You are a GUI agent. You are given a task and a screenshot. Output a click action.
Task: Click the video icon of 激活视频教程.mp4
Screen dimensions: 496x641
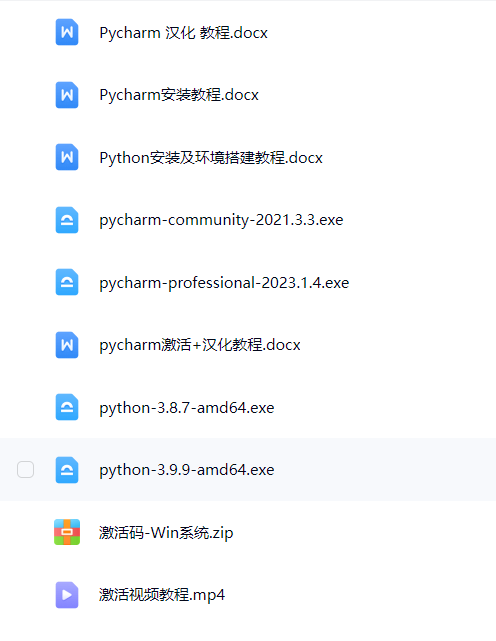(x=67, y=595)
